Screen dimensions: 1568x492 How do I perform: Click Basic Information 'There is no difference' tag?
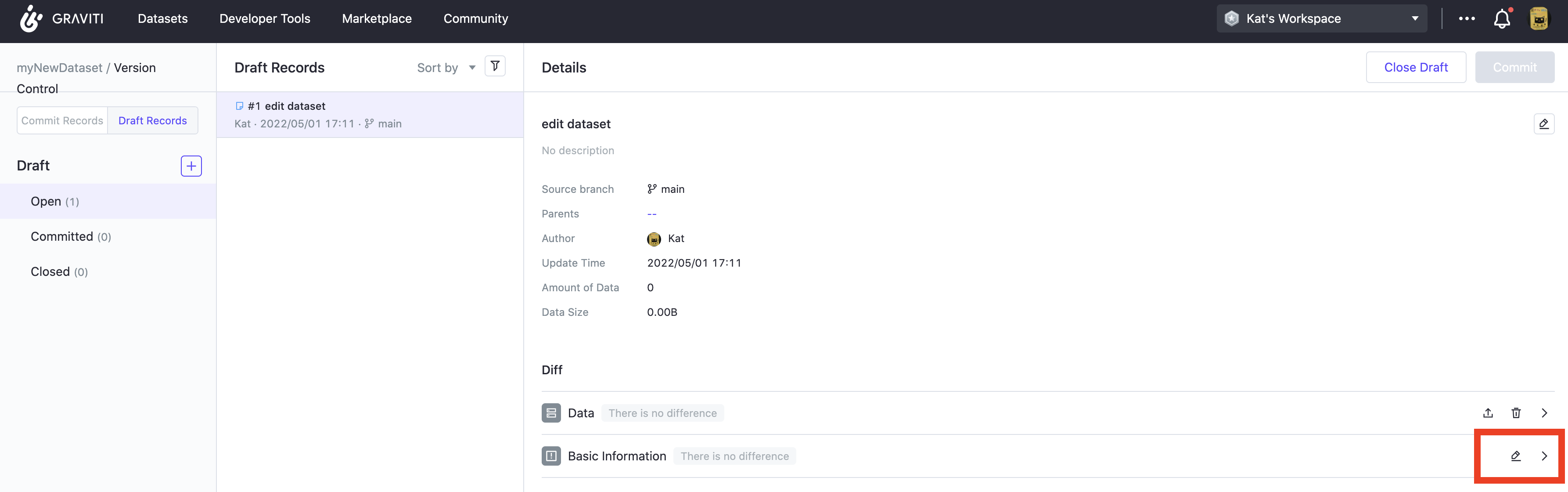[734, 456]
